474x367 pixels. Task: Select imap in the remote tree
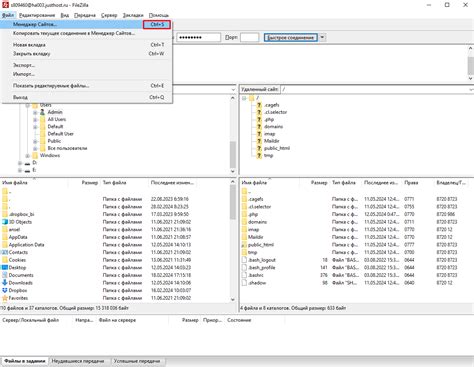pyautogui.click(x=270, y=134)
